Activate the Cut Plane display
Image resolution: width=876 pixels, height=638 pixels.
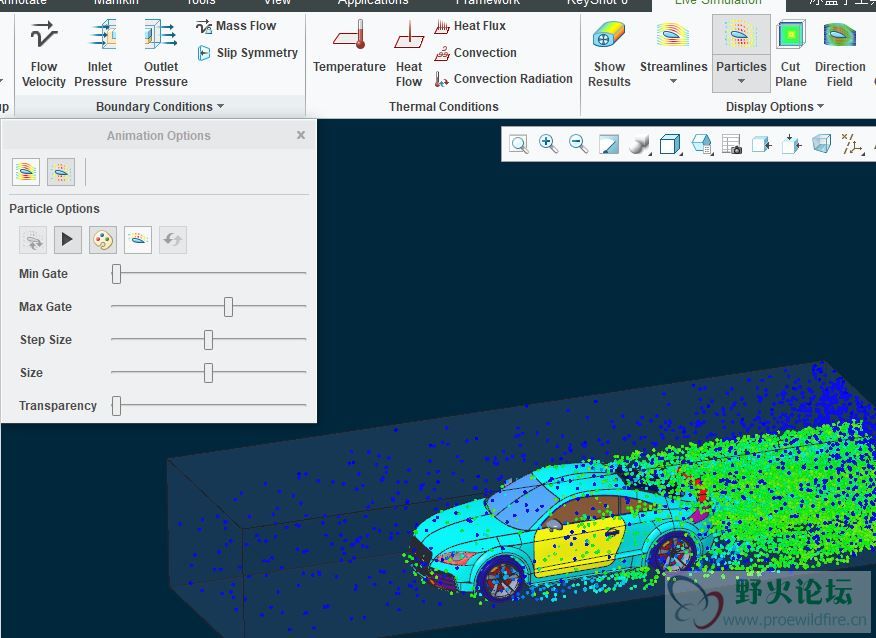pyautogui.click(x=791, y=54)
